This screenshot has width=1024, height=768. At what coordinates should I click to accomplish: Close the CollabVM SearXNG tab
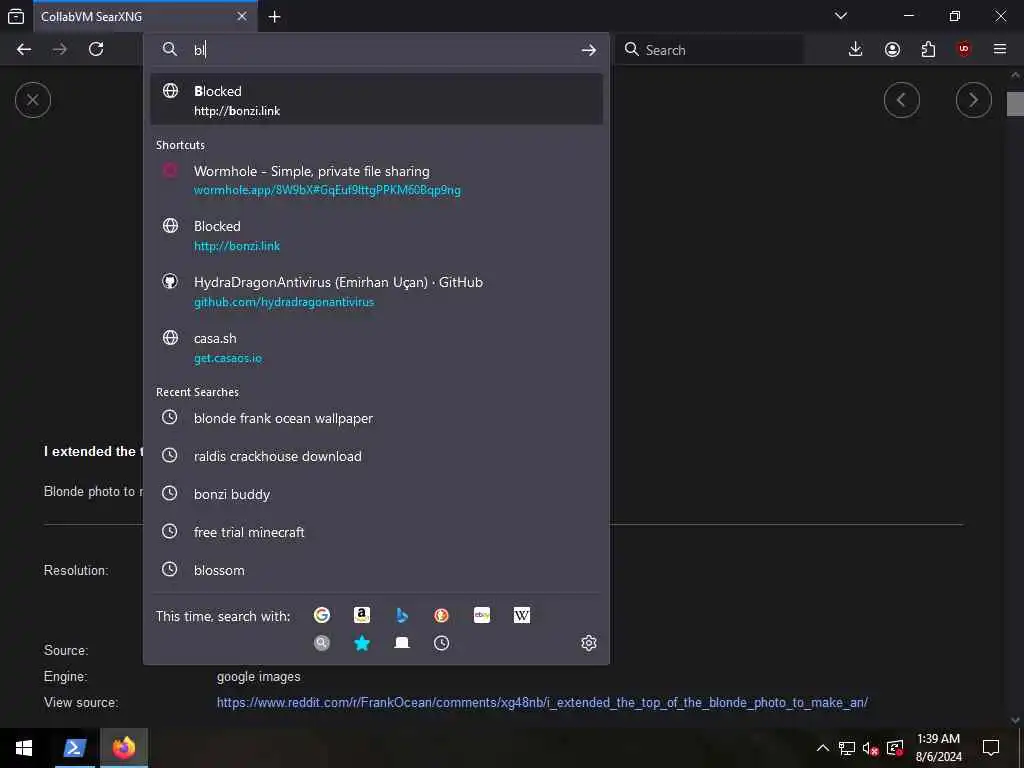point(242,16)
